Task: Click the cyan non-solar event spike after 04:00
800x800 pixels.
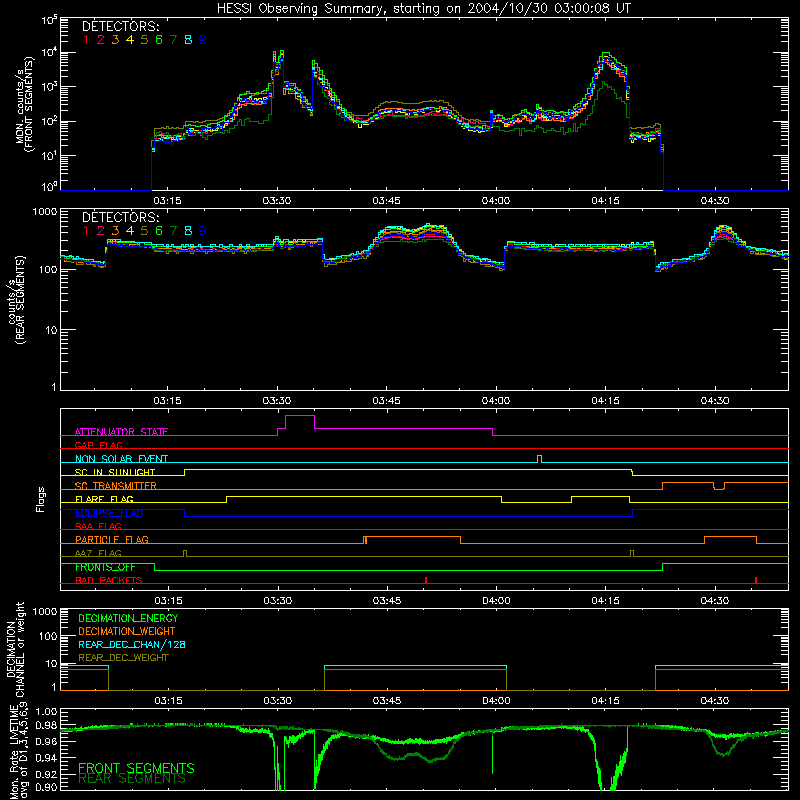Action: 540,459
